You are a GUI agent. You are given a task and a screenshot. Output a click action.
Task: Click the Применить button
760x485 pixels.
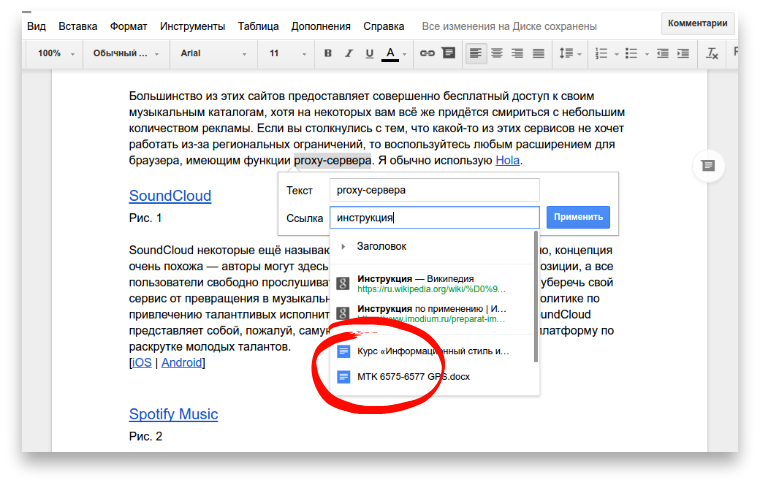578,217
